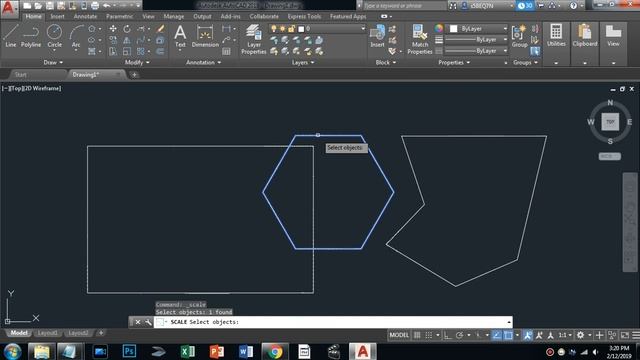The height and width of the screenshot is (360, 640).
Task: Add a new drawing tab with plus
Action: click(134, 75)
